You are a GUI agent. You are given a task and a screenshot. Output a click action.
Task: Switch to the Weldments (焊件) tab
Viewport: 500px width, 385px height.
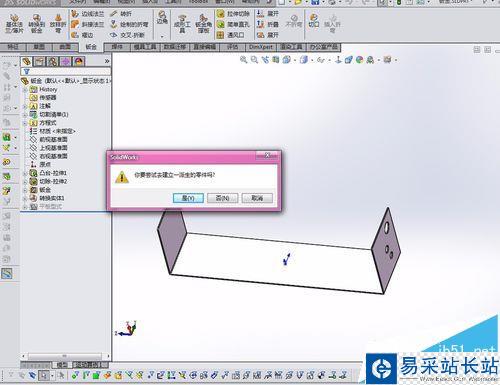click(117, 47)
